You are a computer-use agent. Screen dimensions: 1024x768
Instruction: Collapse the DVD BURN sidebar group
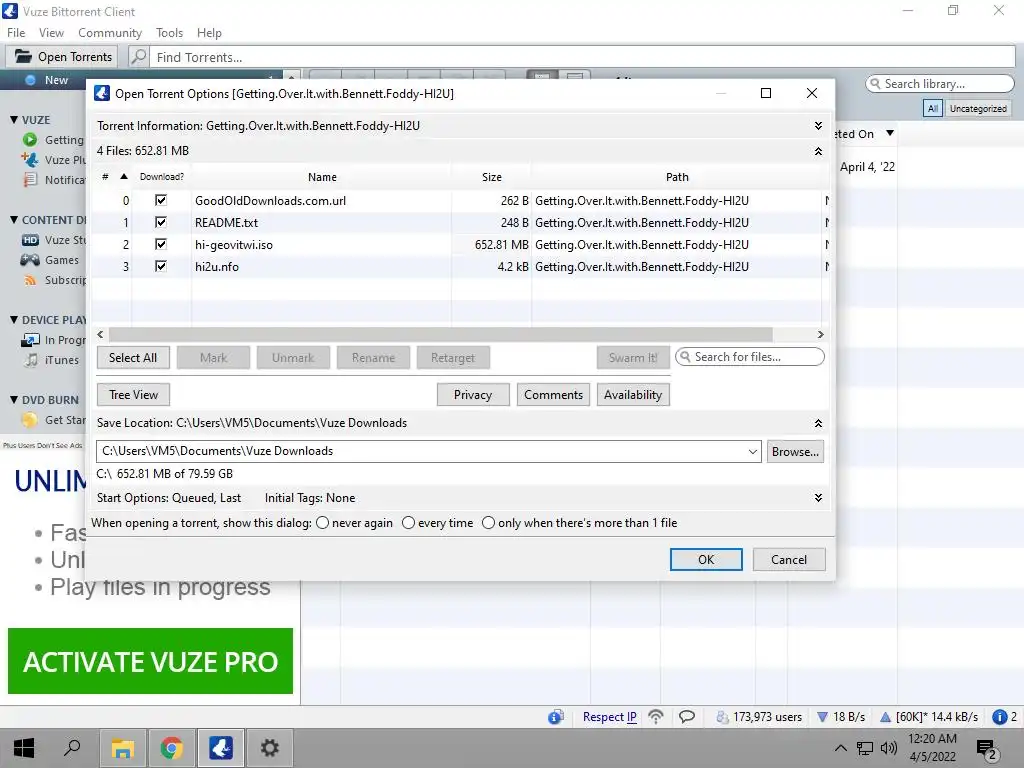click(x=14, y=400)
